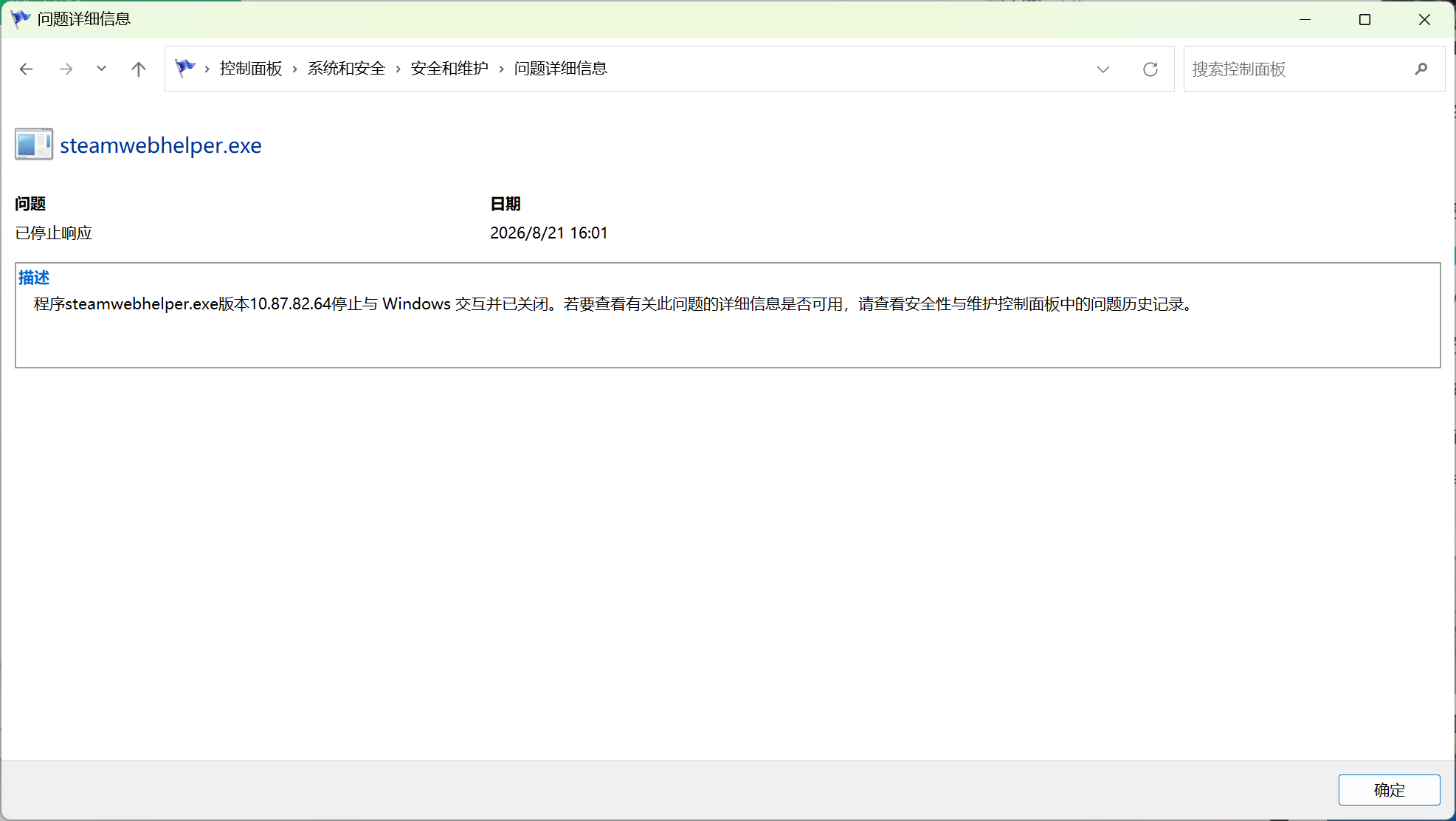Select the steamwebhelper.exe title text
Screen dimensions: 1456x821
[x=161, y=145]
